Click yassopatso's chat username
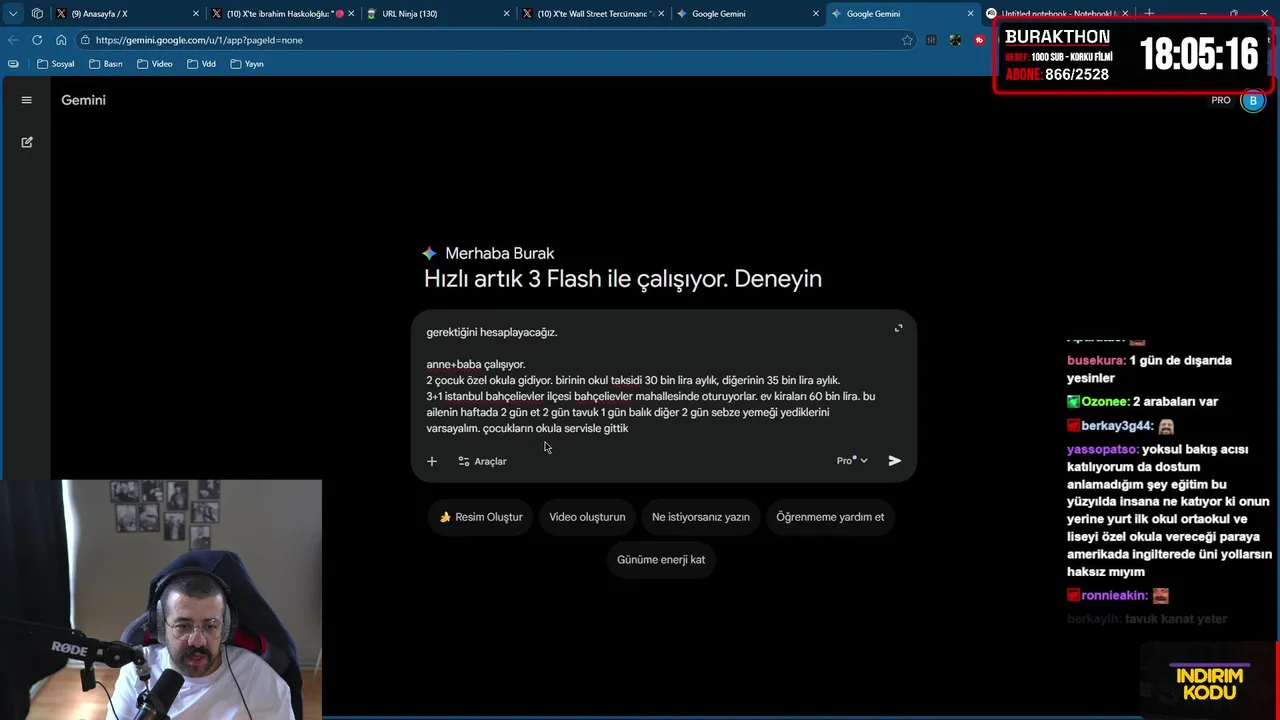 1102,450
